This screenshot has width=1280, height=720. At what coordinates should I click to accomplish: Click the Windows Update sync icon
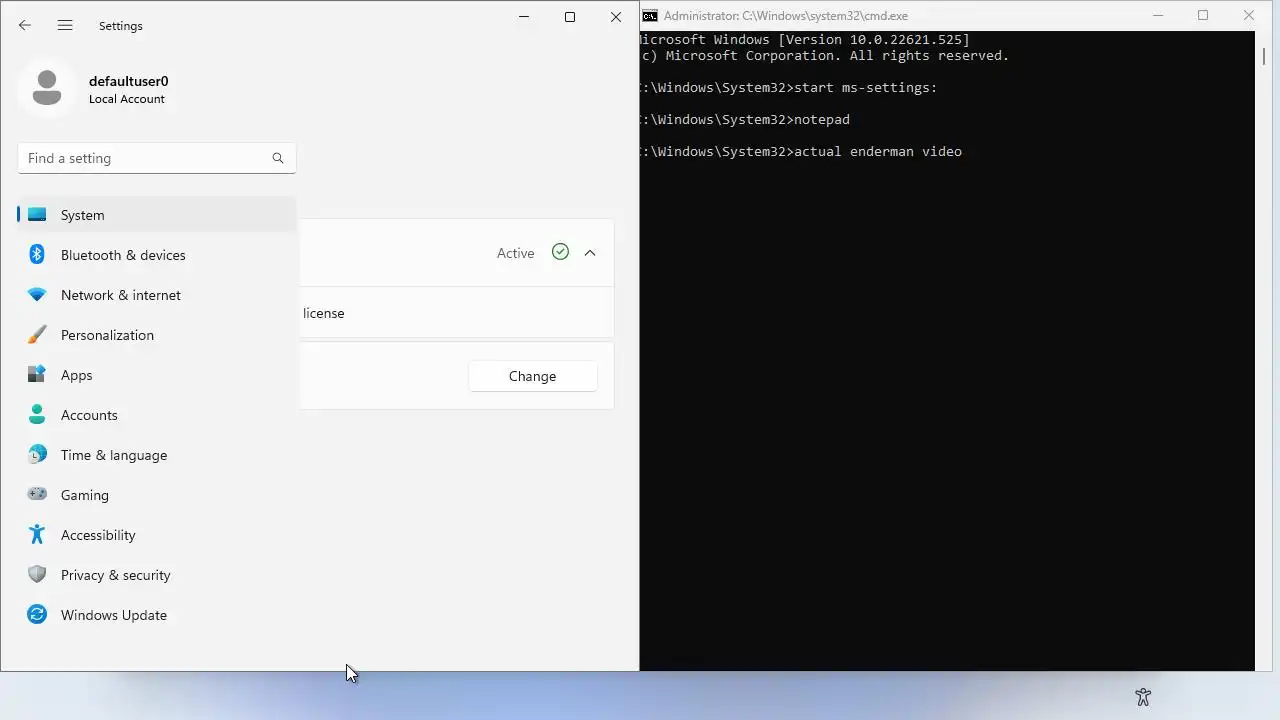tap(37, 615)
